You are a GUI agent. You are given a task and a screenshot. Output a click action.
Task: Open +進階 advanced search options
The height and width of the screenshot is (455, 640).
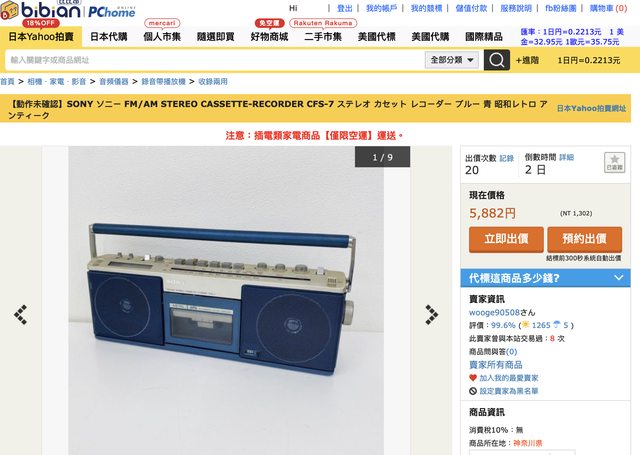[527, 60]
